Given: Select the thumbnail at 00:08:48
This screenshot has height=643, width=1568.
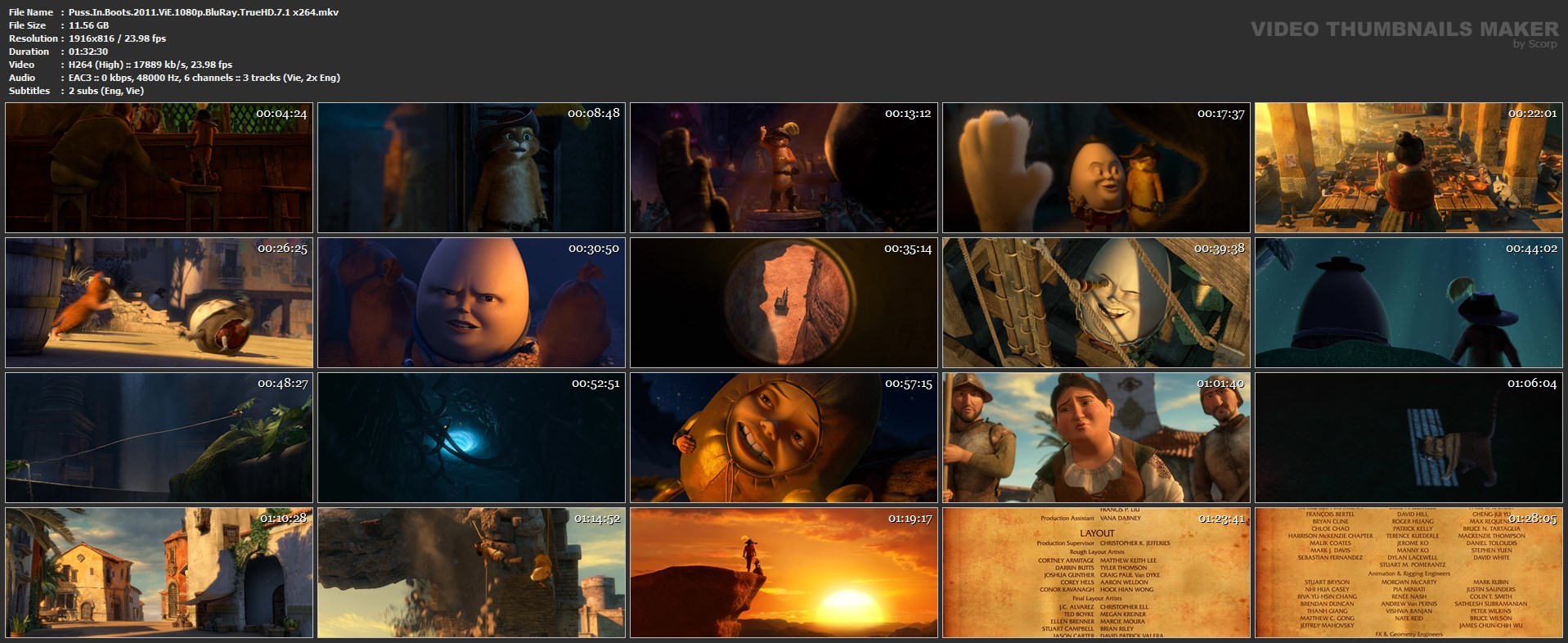Looking at the screenshot, I should 471,168.
